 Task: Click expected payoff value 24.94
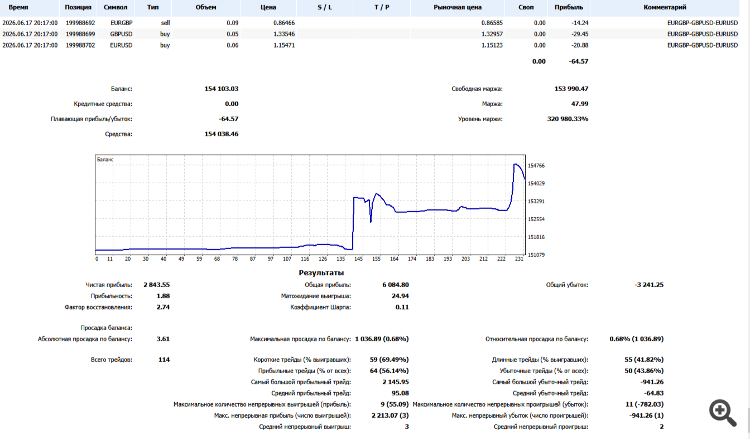400,296
